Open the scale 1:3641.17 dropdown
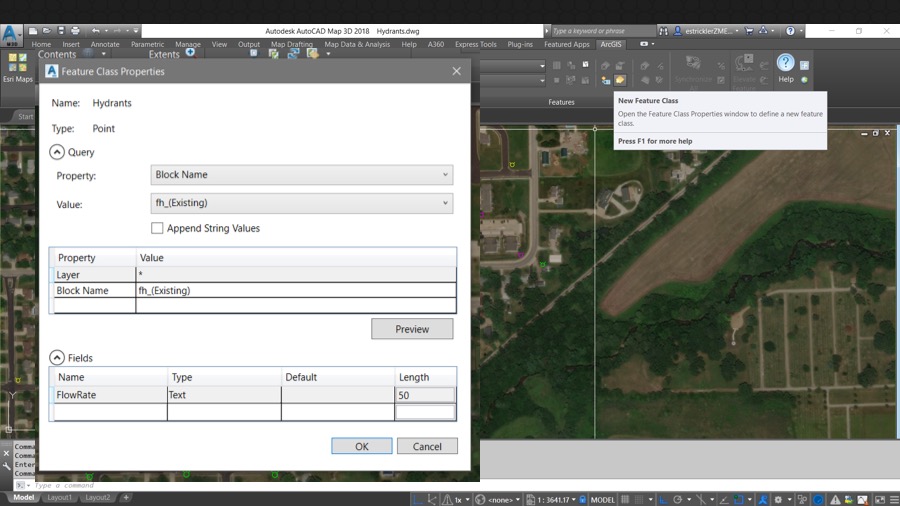900x506 pixels. 573,500
